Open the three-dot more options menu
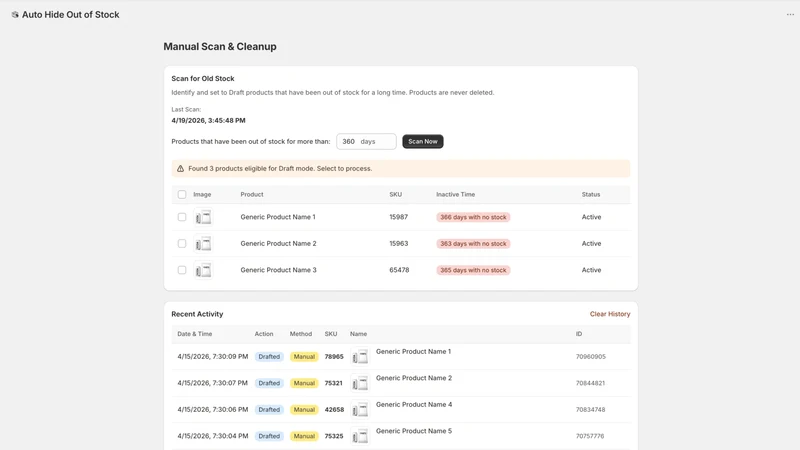The image size is (800, 450). point(790,15)
